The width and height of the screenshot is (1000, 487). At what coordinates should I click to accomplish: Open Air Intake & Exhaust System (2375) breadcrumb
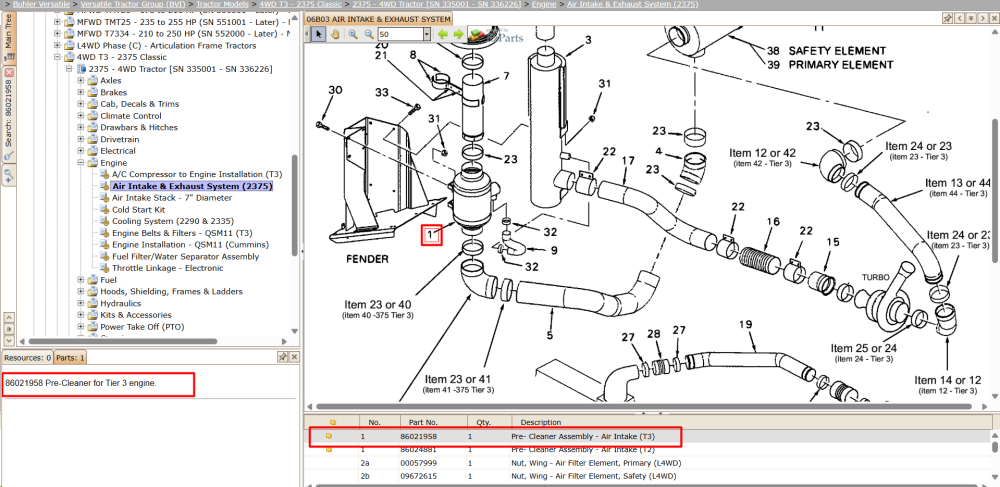[631, 4]
